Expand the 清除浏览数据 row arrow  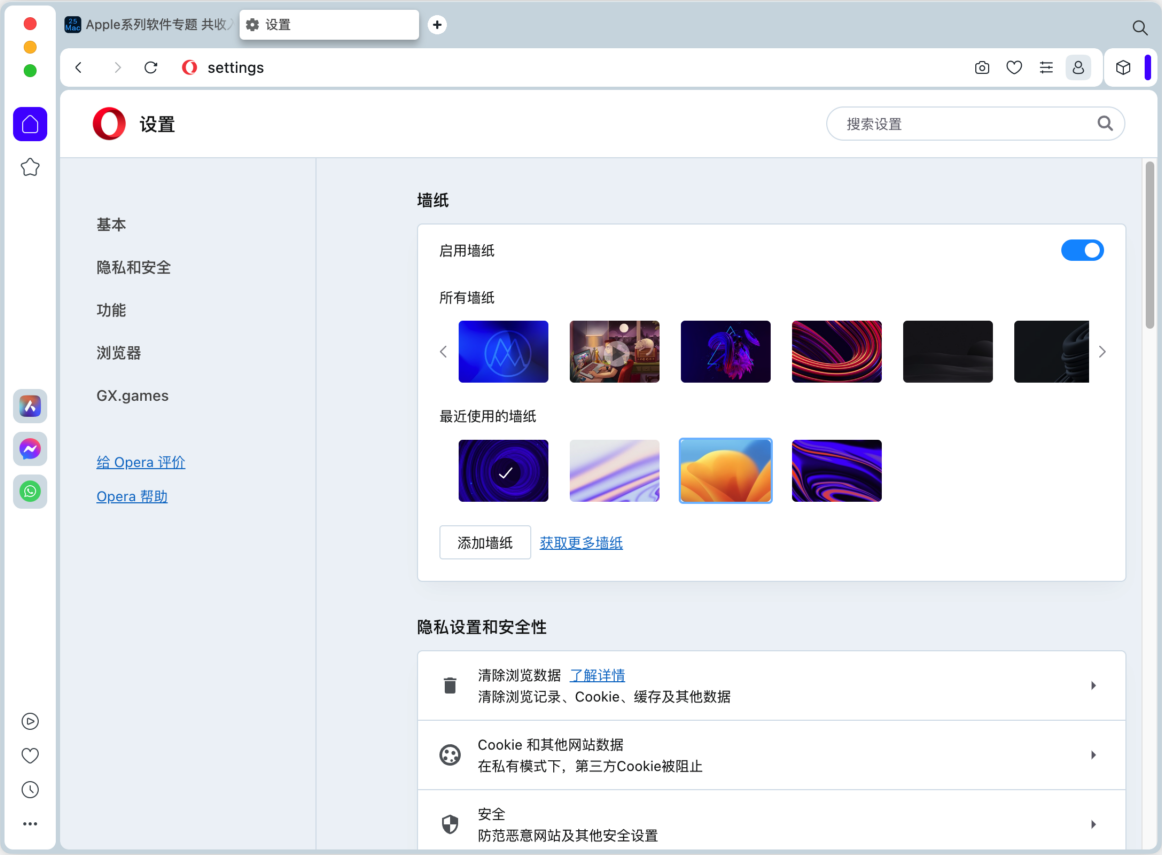point(1093,685)
